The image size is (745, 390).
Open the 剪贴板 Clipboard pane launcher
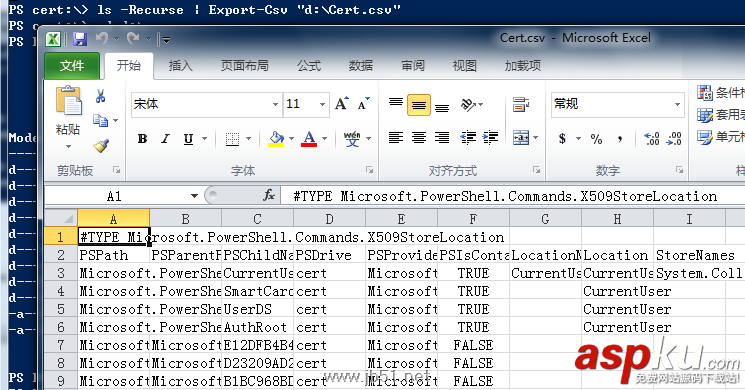(x=116, y=170)
